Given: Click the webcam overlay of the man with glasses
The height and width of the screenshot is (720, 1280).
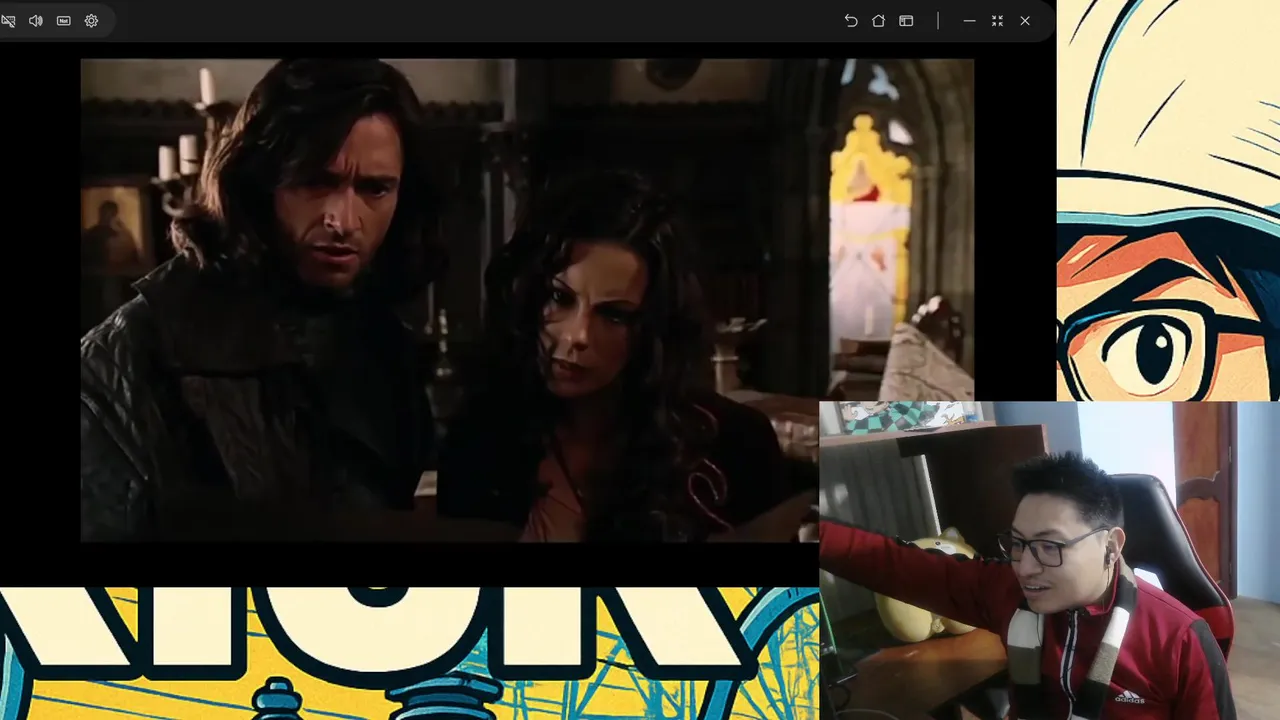Looking at the screenshot, I should click(x=1049, y=560).
